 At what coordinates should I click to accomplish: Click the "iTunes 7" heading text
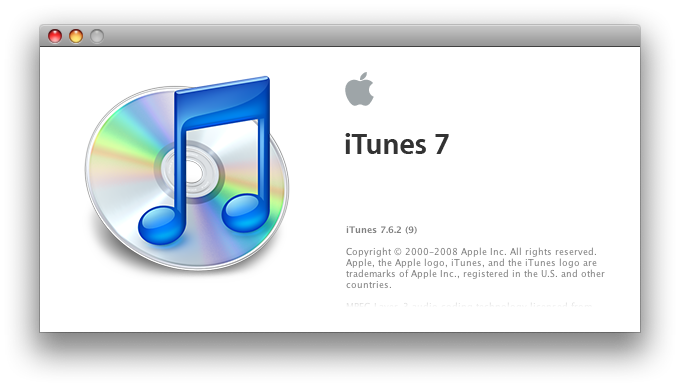tap(396, 144)
